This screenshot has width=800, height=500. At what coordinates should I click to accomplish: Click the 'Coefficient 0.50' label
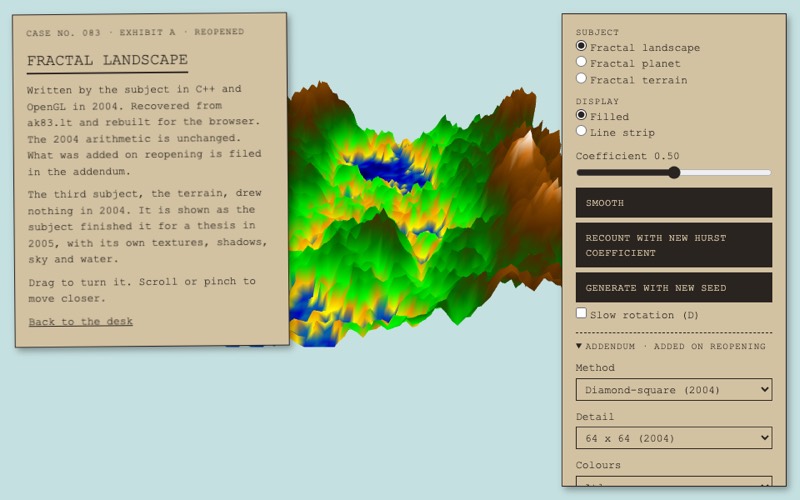click(x=627, y=156)
